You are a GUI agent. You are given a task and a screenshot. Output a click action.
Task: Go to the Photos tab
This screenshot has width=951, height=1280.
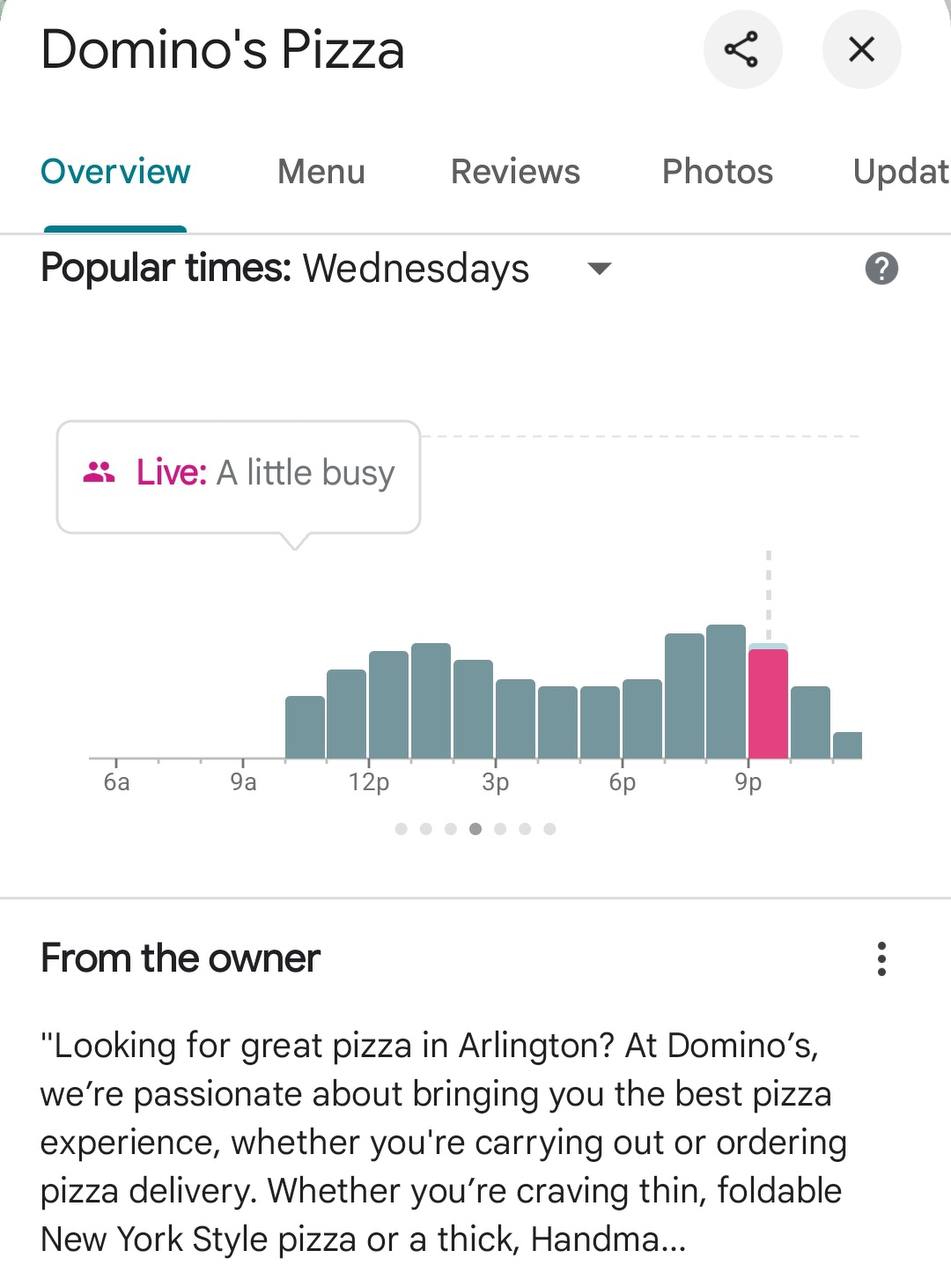717,172
